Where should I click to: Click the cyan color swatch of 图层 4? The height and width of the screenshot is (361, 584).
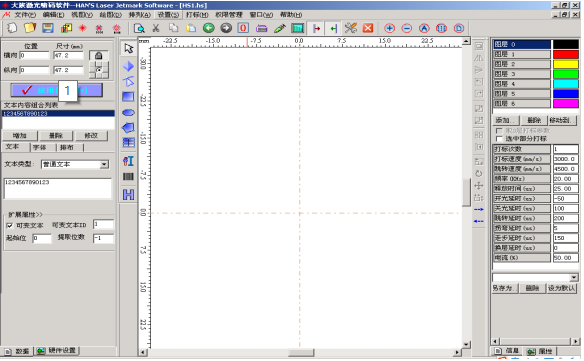coord(565,84)
